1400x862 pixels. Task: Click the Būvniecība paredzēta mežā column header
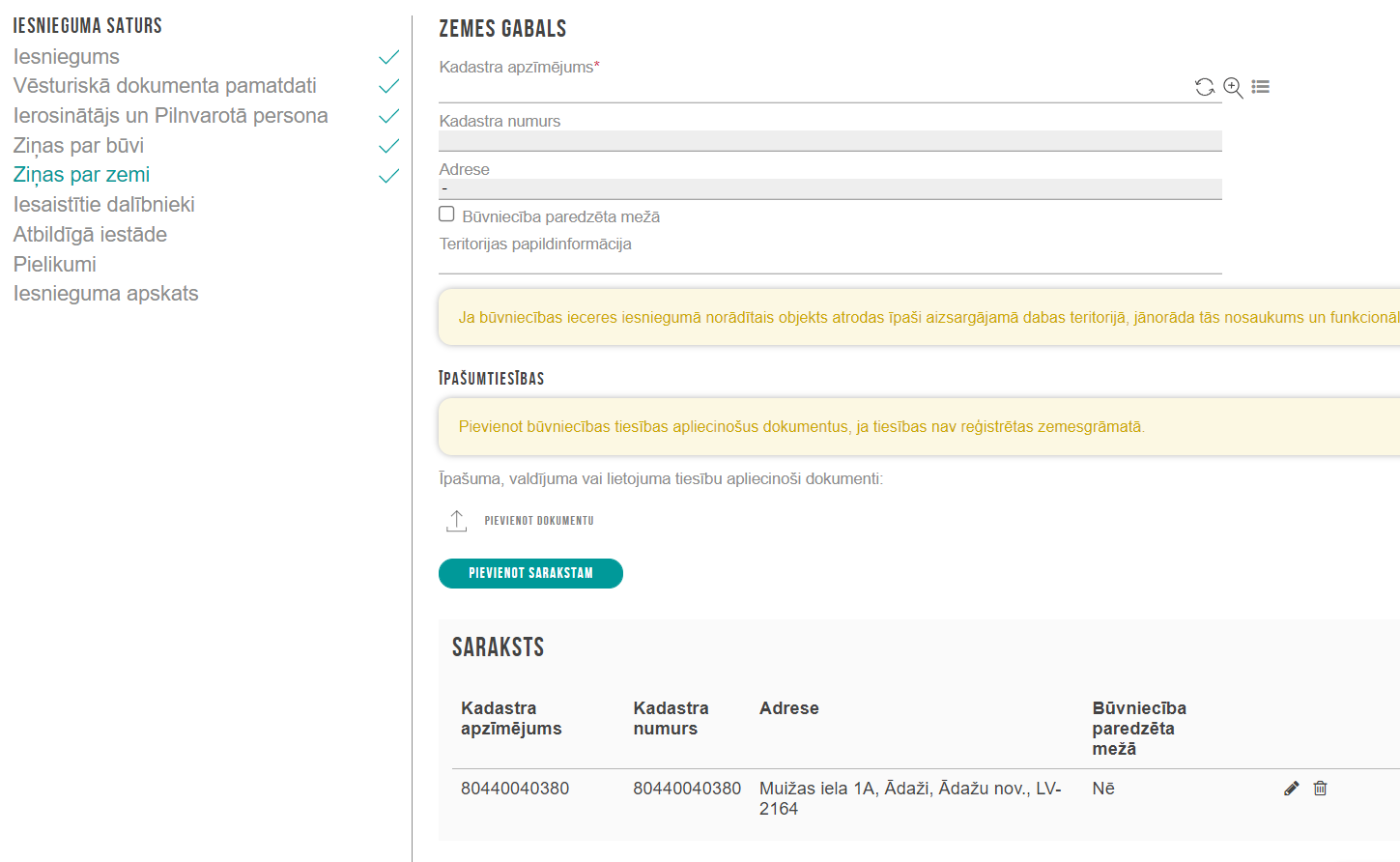[x=1139, y=729]
